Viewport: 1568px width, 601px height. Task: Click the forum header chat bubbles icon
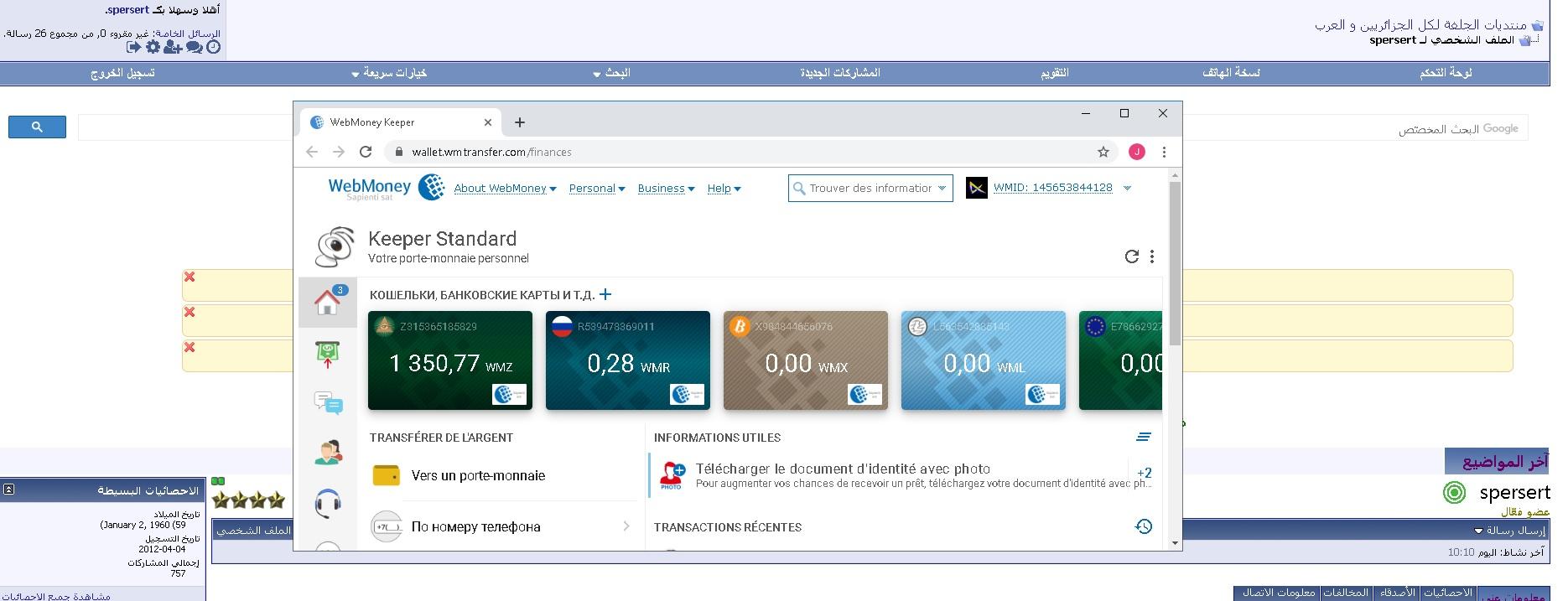(195, 47)
